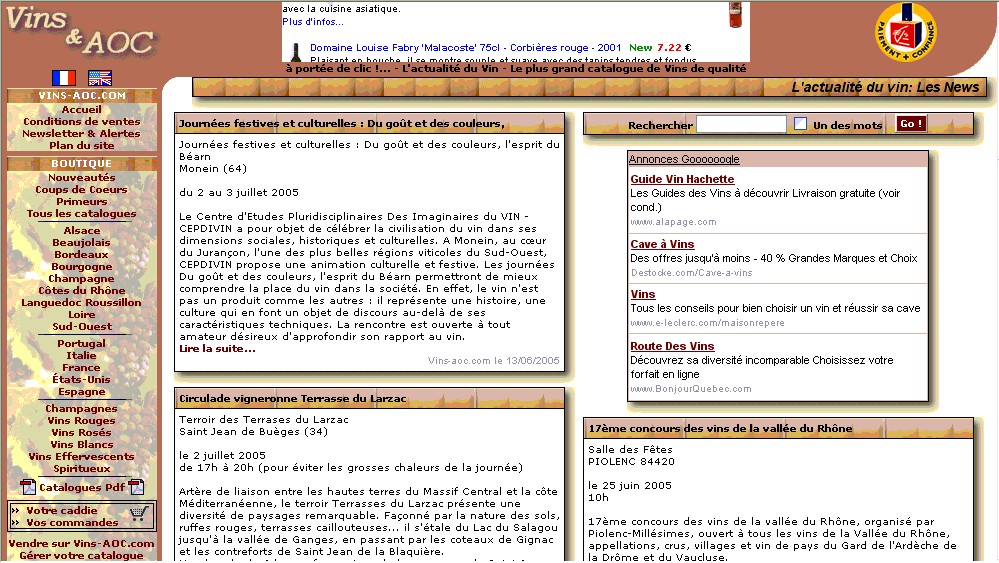Open www.alapage.com ad URL
Screen dimensions: 999x563
[673, 222]
